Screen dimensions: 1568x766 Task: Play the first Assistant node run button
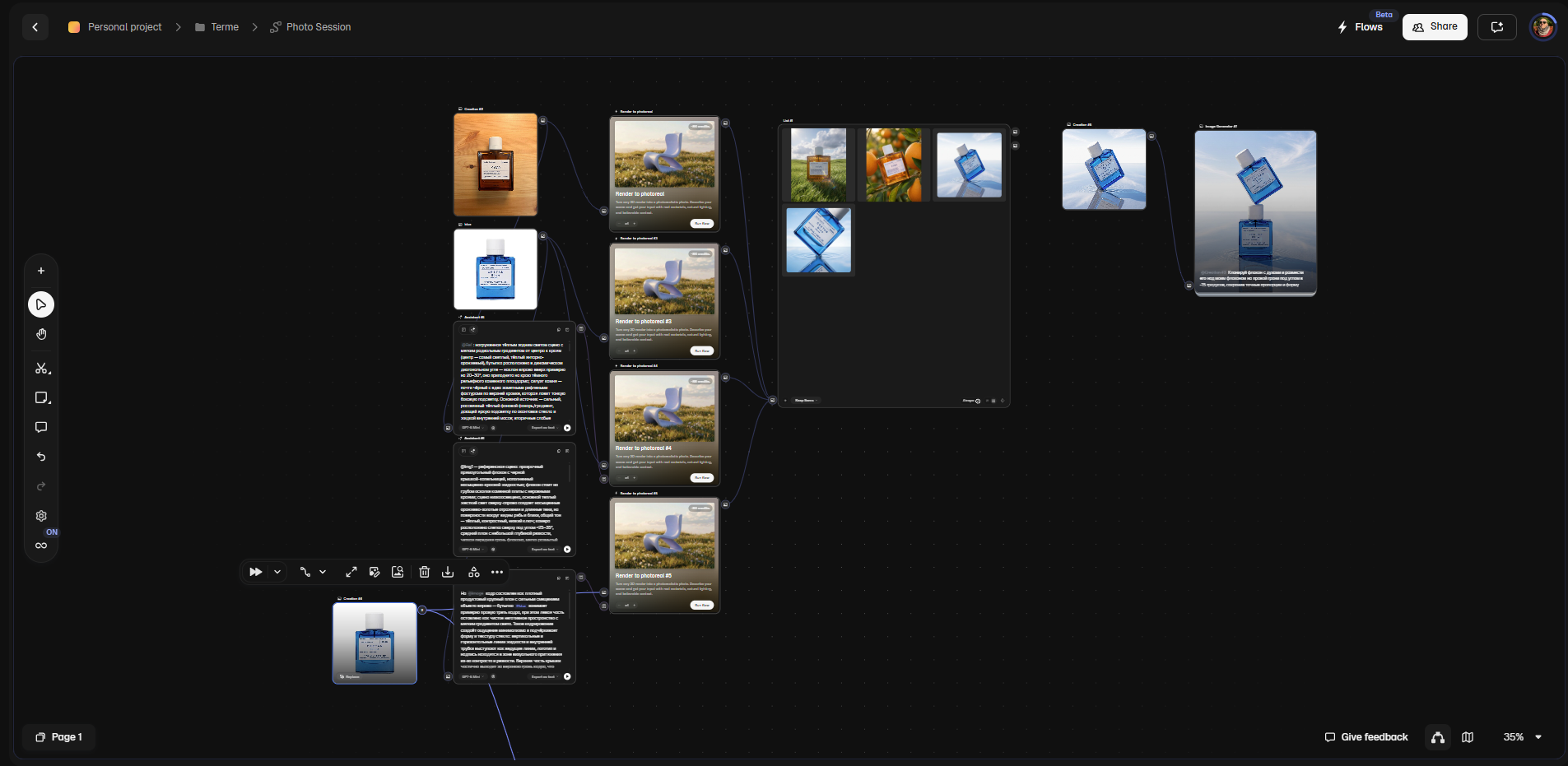567,428
